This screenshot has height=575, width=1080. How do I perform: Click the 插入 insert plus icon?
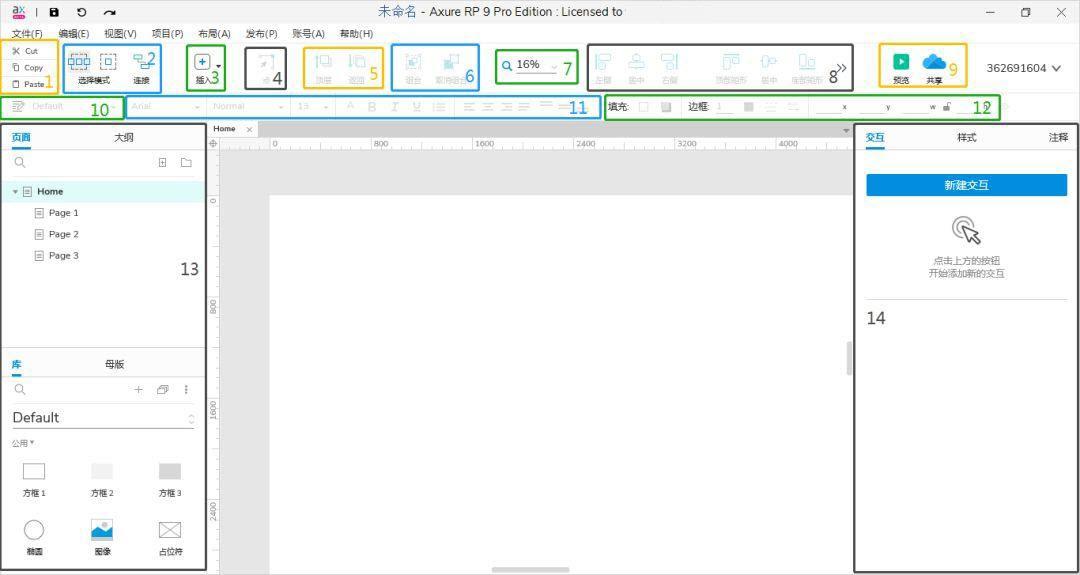[x=202, y=62]
